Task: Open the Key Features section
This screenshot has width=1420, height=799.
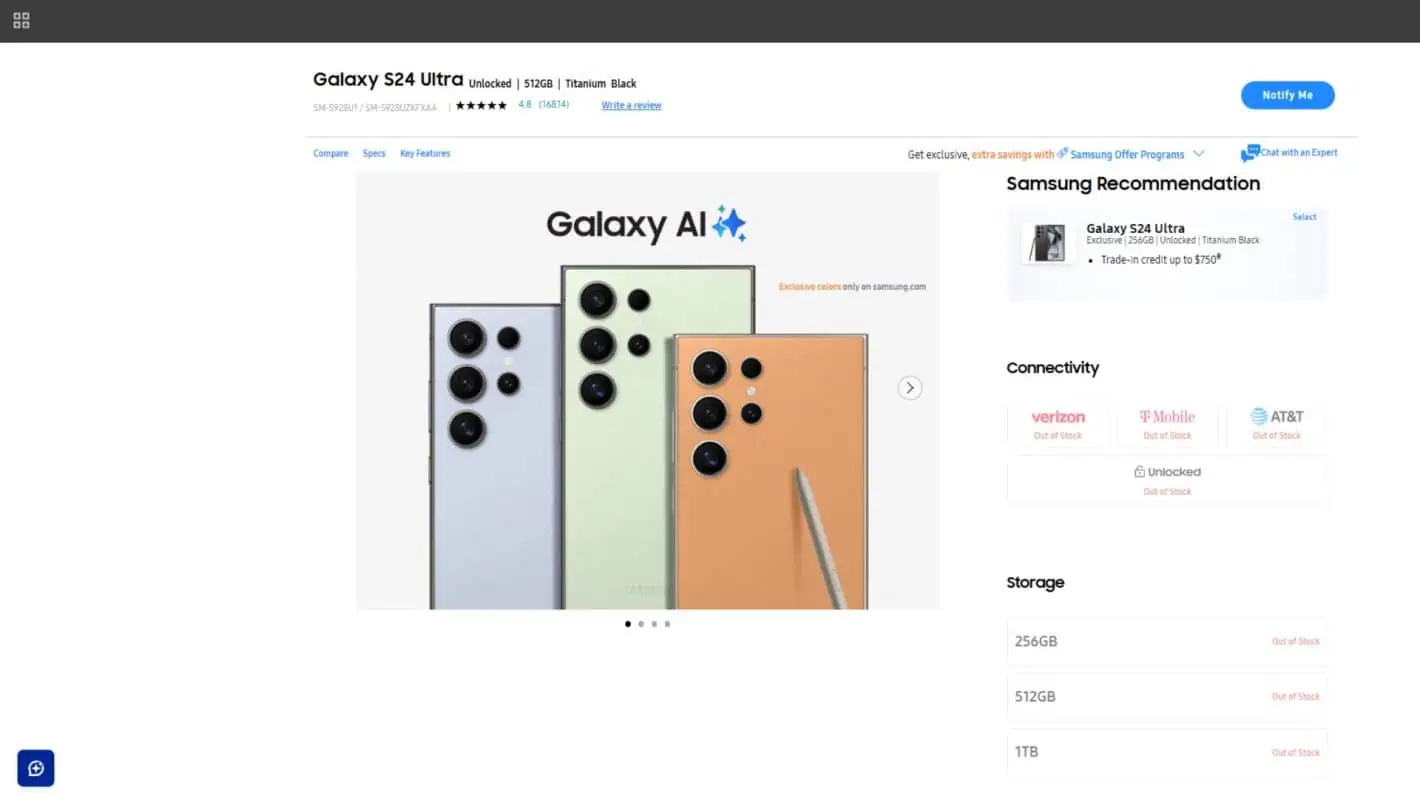Action: coord(425,153)
